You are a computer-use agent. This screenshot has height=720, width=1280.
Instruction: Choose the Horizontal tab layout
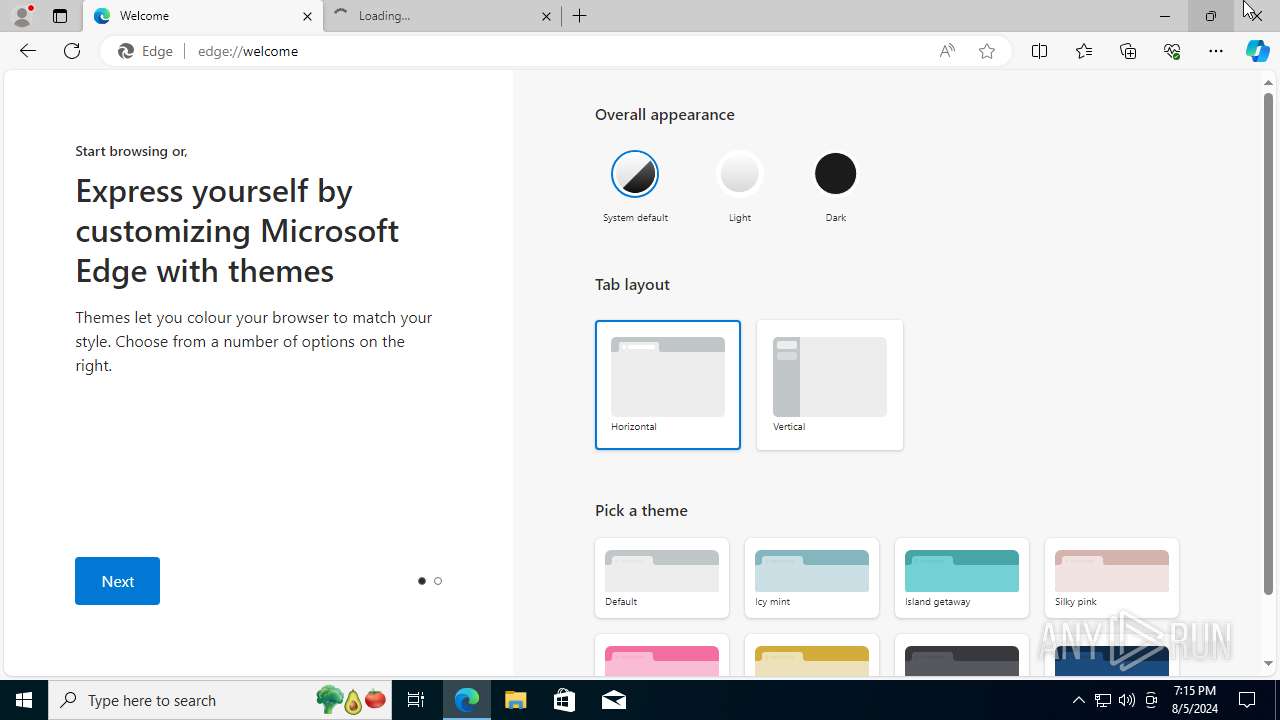[x=668, y=385]
